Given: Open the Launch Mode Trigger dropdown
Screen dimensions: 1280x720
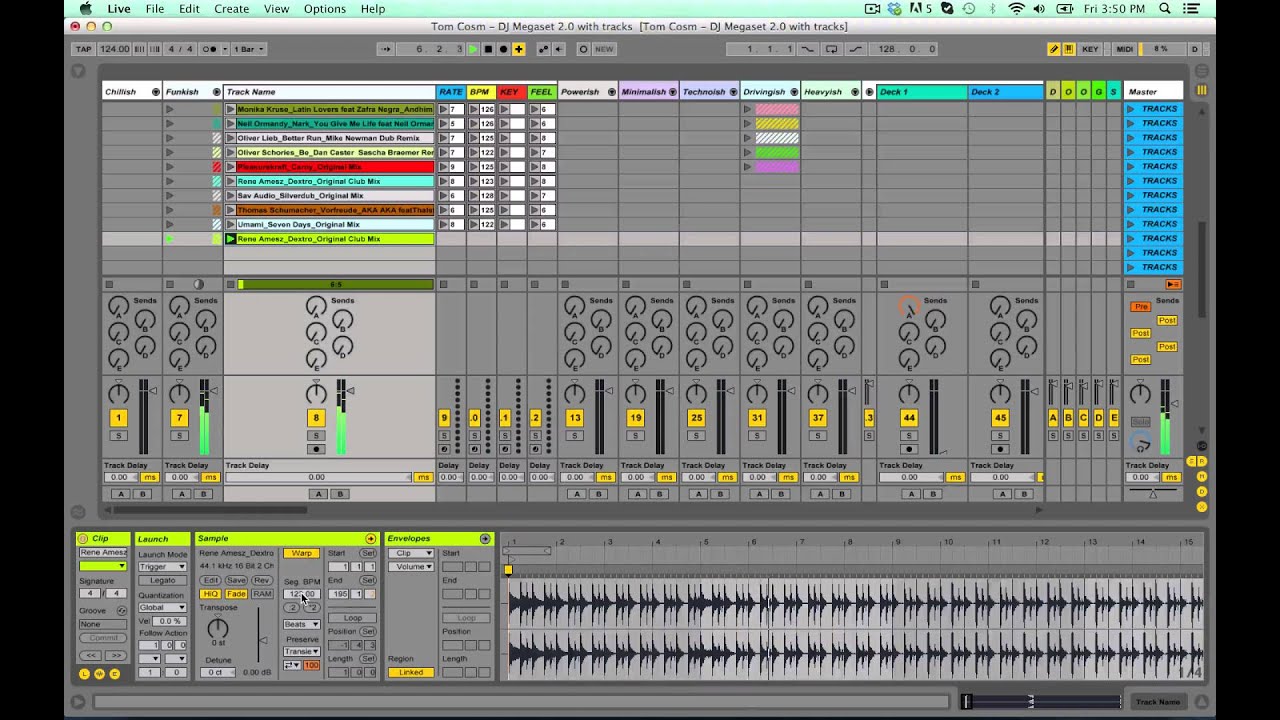Looking at the screenshot, I should pos(162,567).
